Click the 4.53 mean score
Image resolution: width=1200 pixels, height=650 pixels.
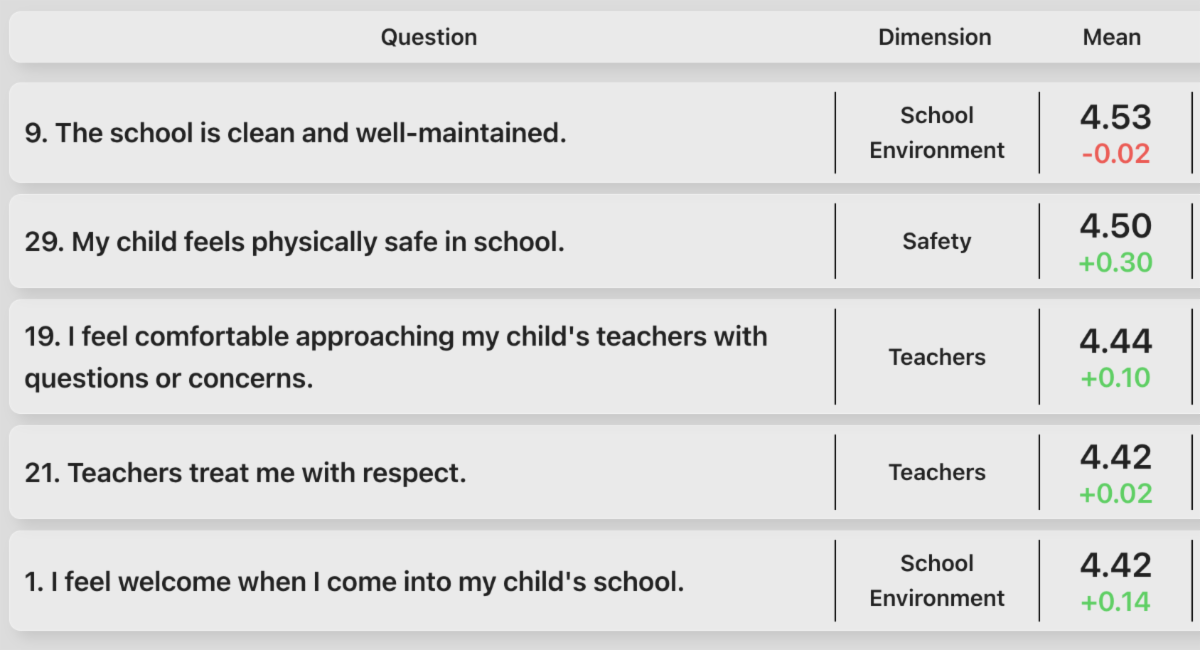1115,118
